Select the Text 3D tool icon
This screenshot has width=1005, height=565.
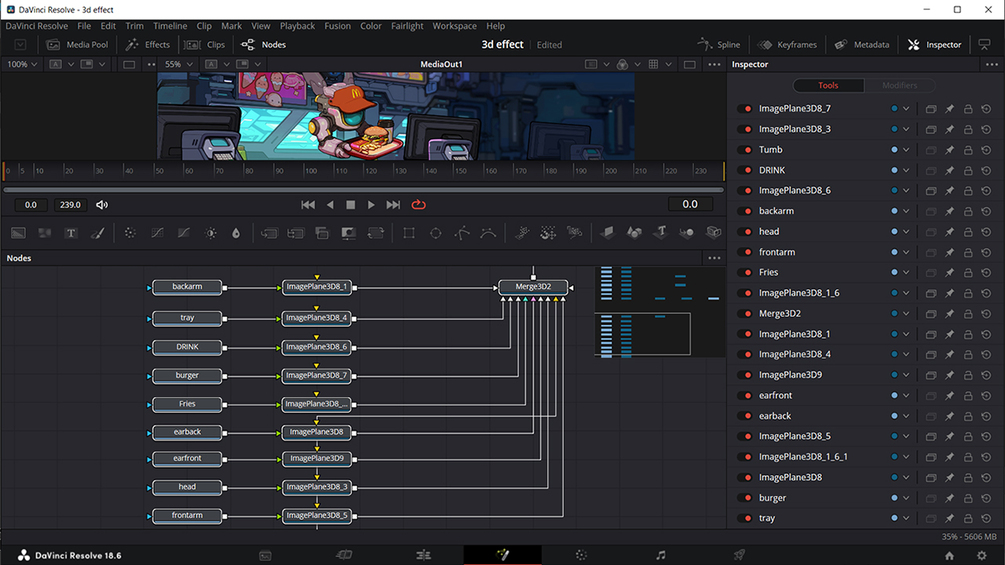(x=661, y=233)
